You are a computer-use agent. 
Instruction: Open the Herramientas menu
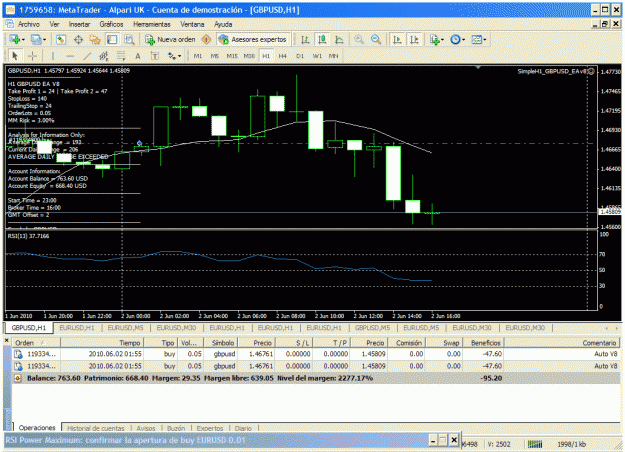tap(152, 24)
